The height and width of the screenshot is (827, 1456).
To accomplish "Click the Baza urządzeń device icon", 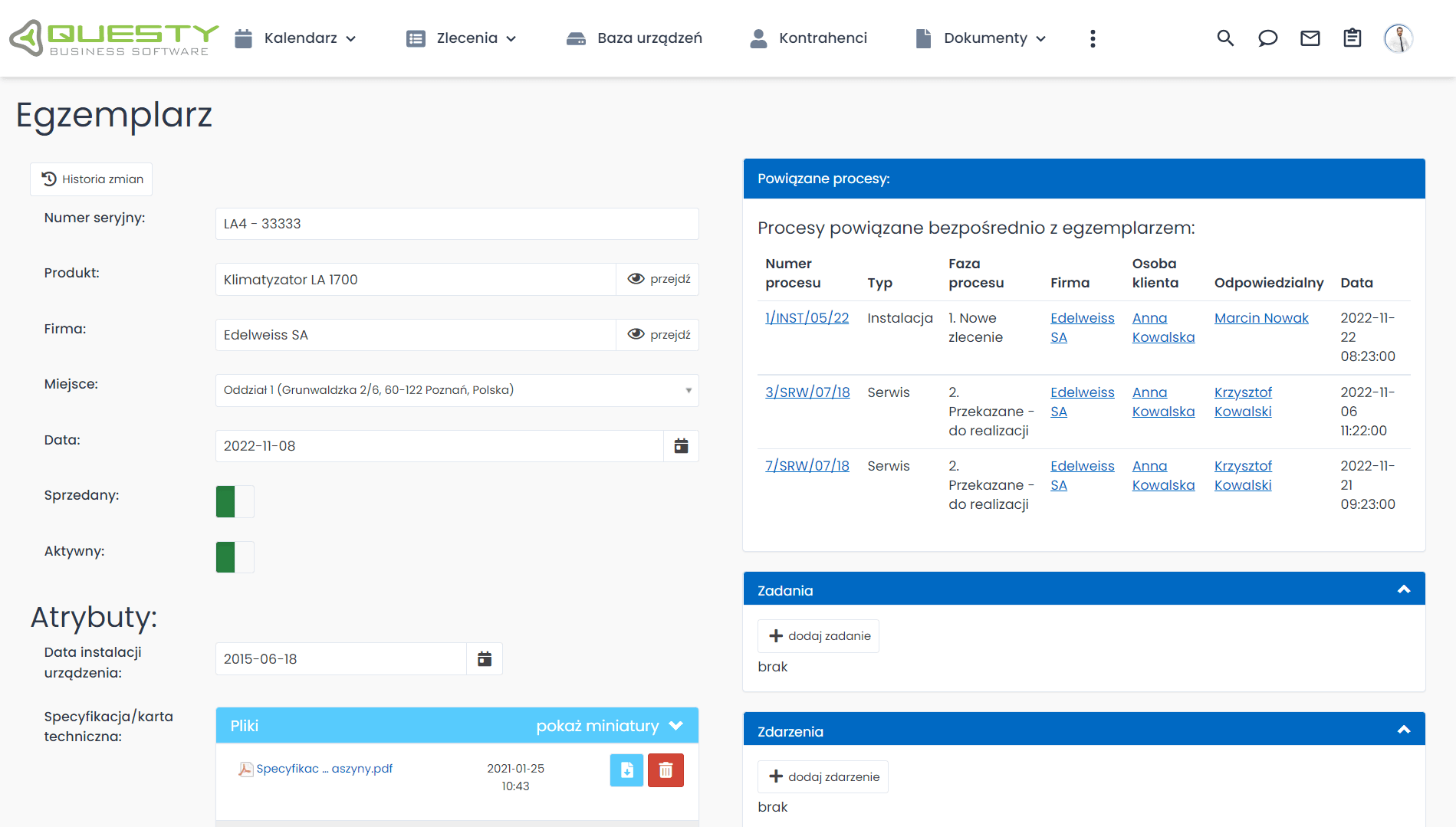I will point(576,38).
